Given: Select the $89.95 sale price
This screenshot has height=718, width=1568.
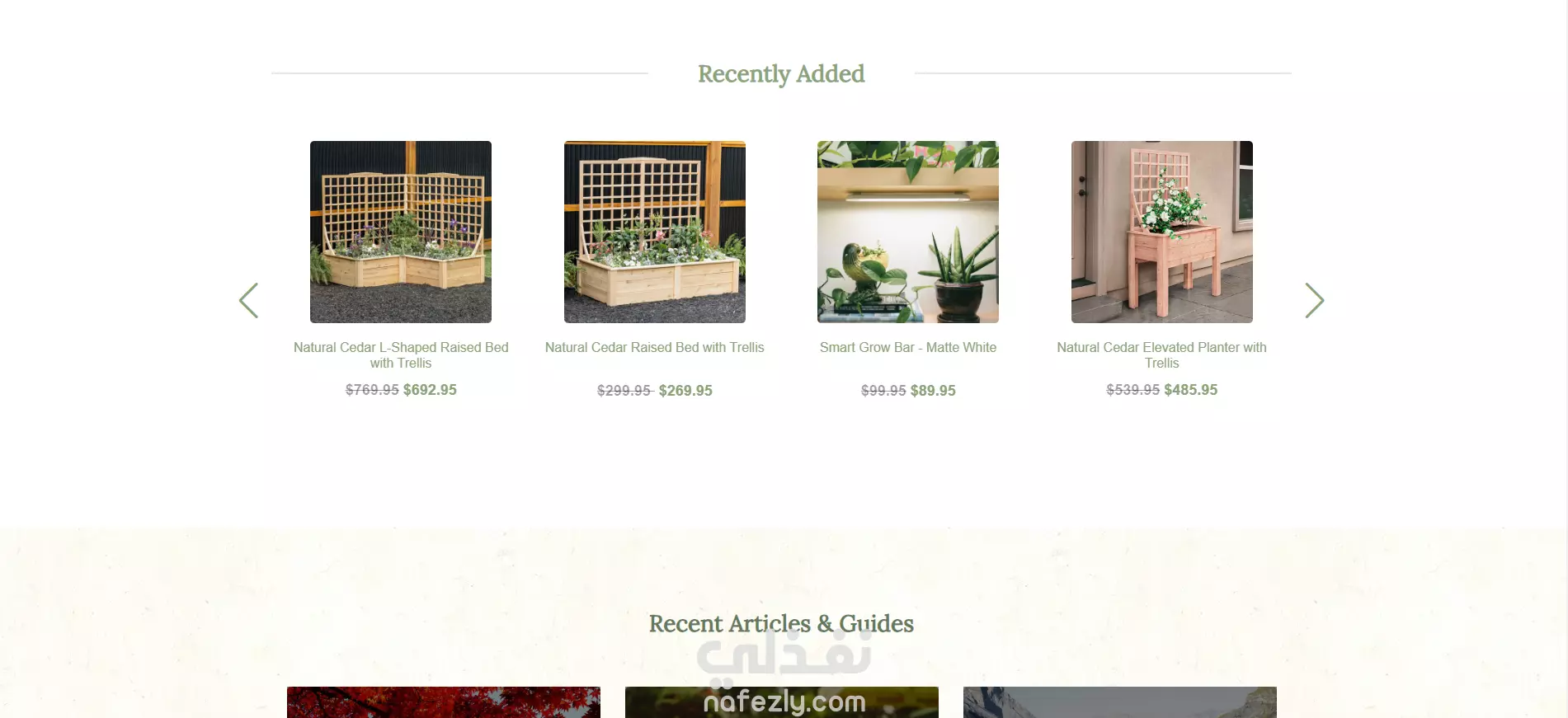Looking at the screenshot, I should [x=933, y=391].
